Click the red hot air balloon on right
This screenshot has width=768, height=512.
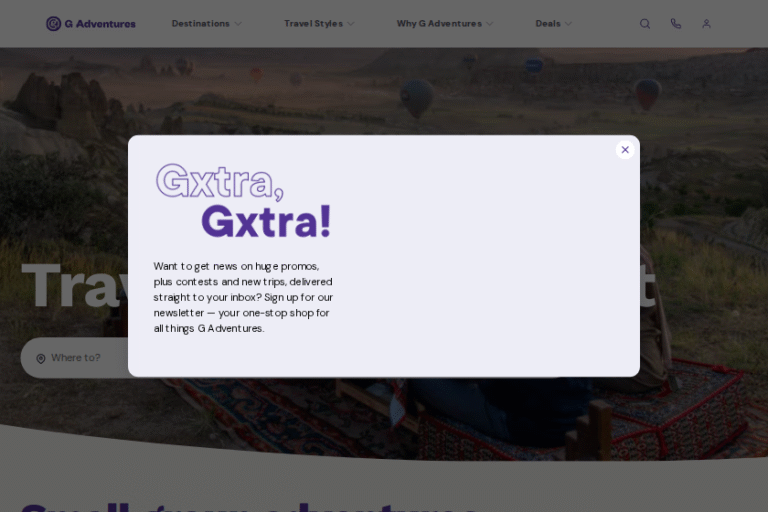(648, 92)
